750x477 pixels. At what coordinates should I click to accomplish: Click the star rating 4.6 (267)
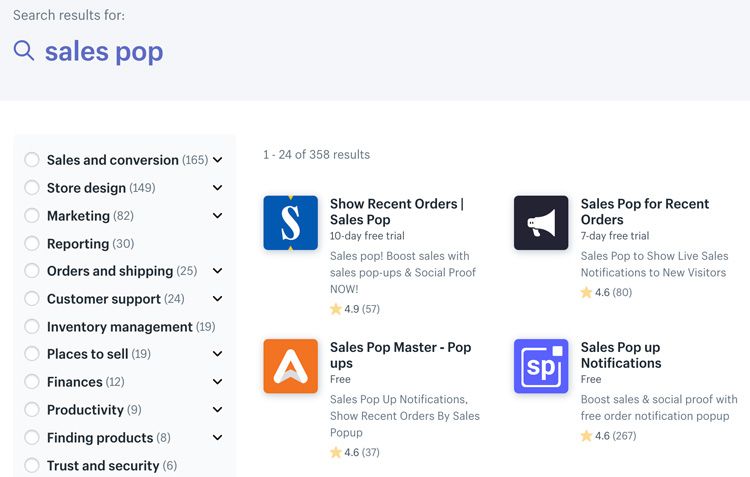point(608,436)
